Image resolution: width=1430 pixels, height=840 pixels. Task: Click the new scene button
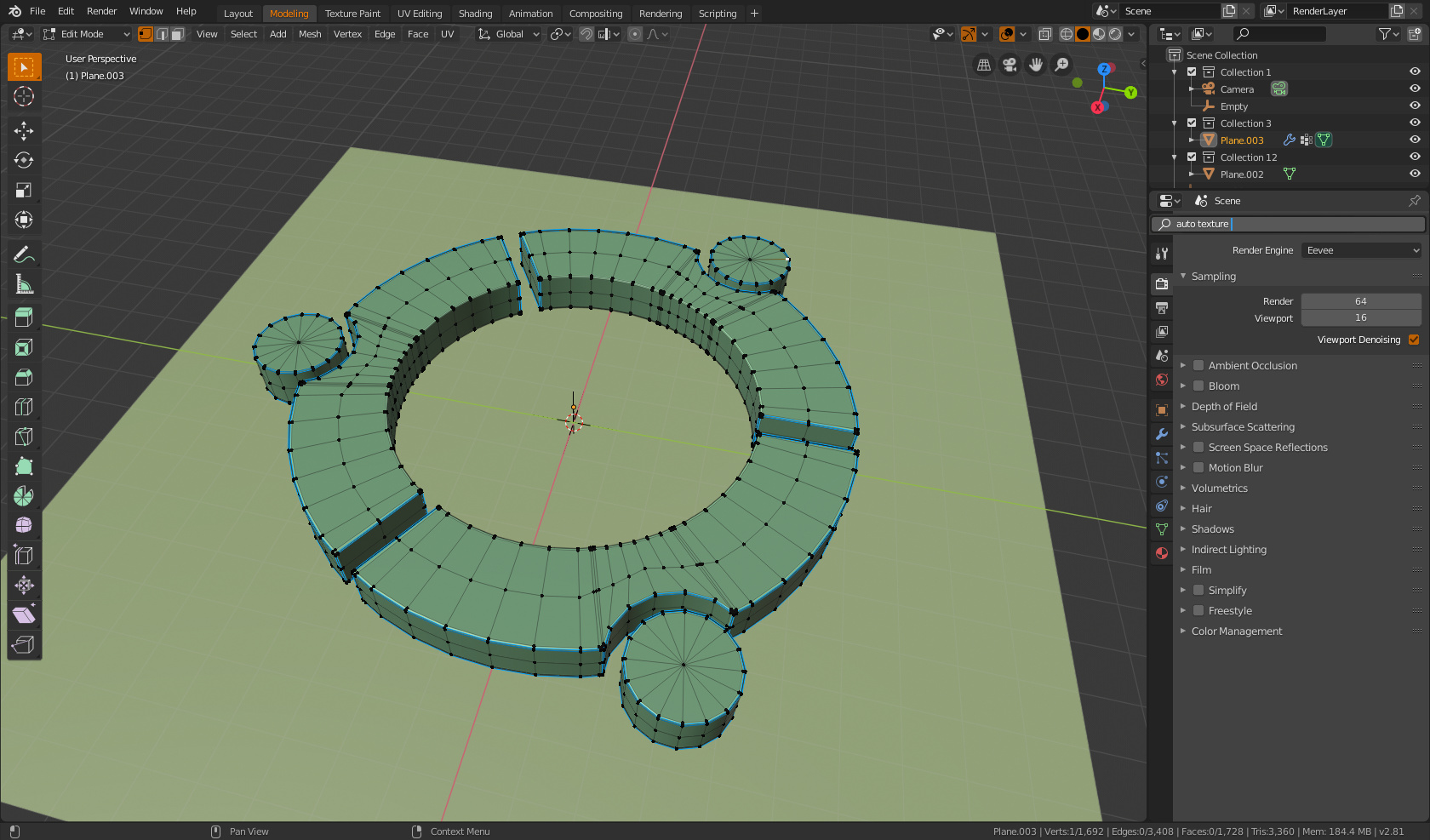(x=1228, y=10)
